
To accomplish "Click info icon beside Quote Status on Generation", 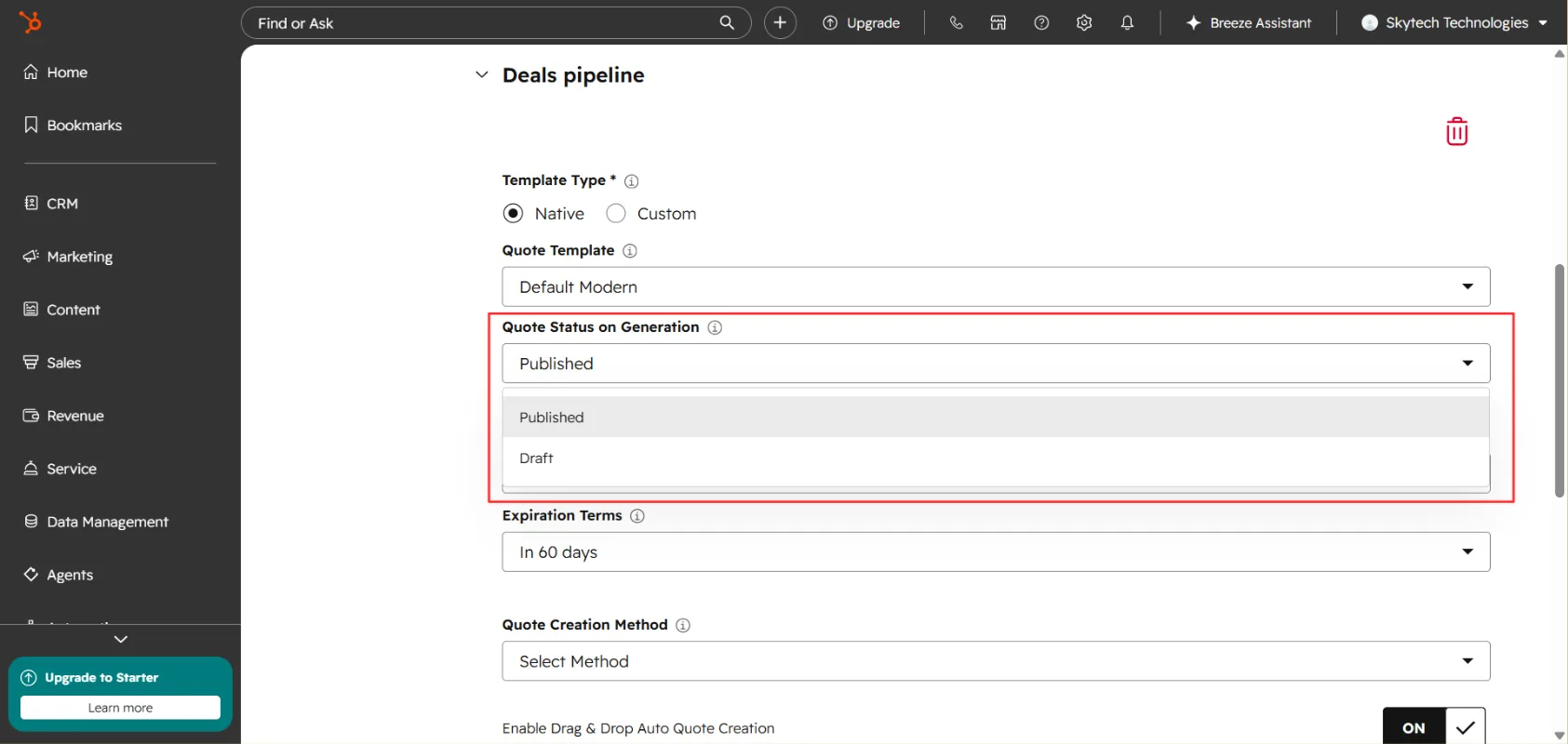I will [x=715, y=327].
